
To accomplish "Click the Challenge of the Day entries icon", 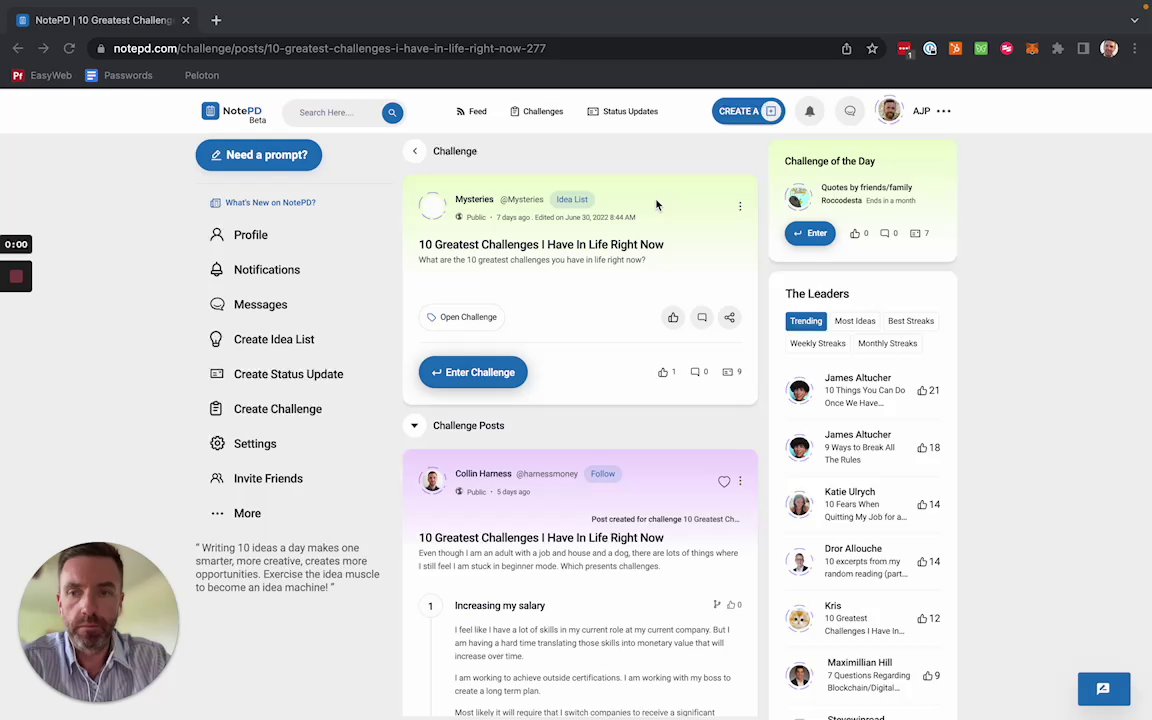I will [915, 234].
